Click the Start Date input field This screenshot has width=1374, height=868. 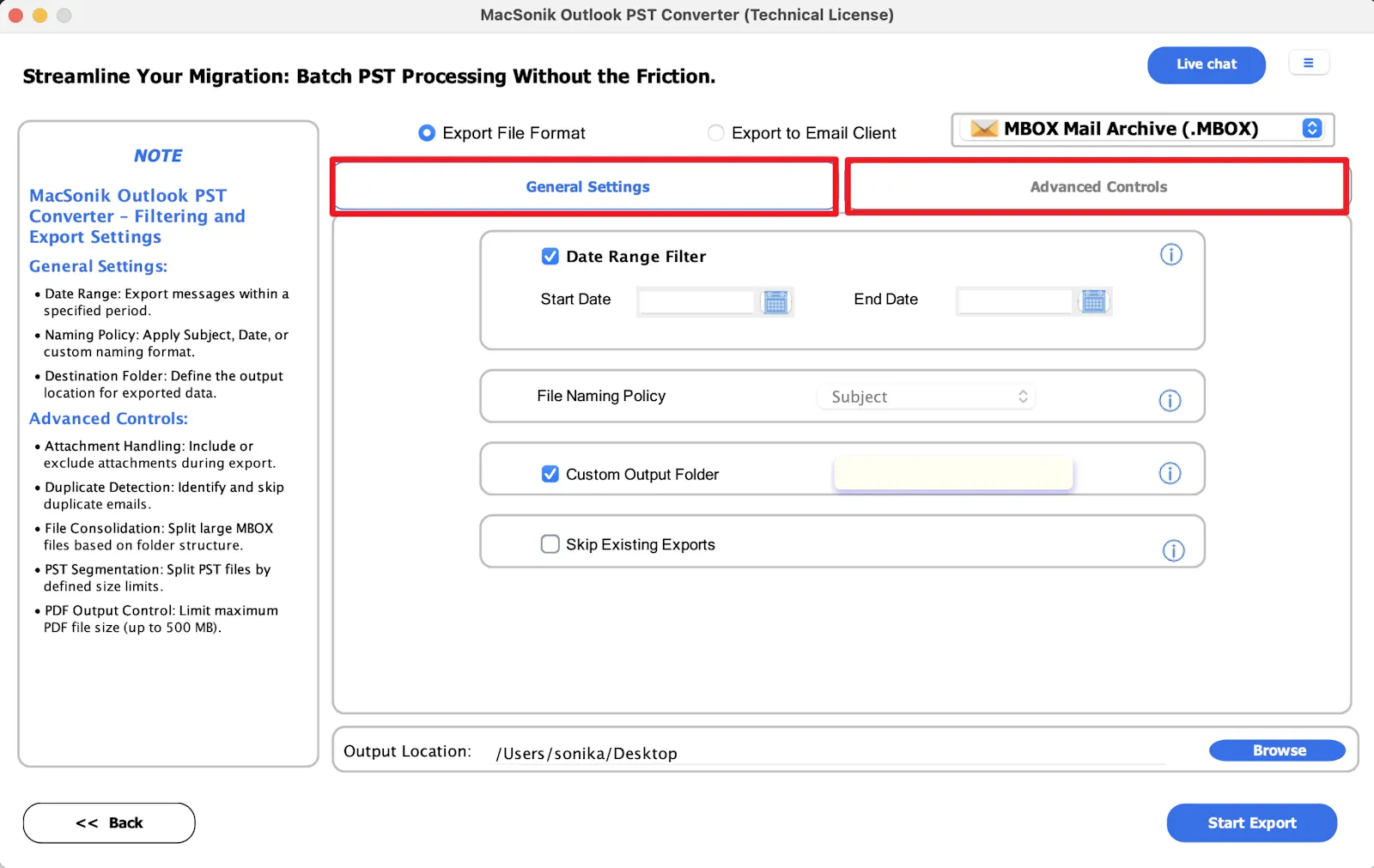tap(696, 301)
